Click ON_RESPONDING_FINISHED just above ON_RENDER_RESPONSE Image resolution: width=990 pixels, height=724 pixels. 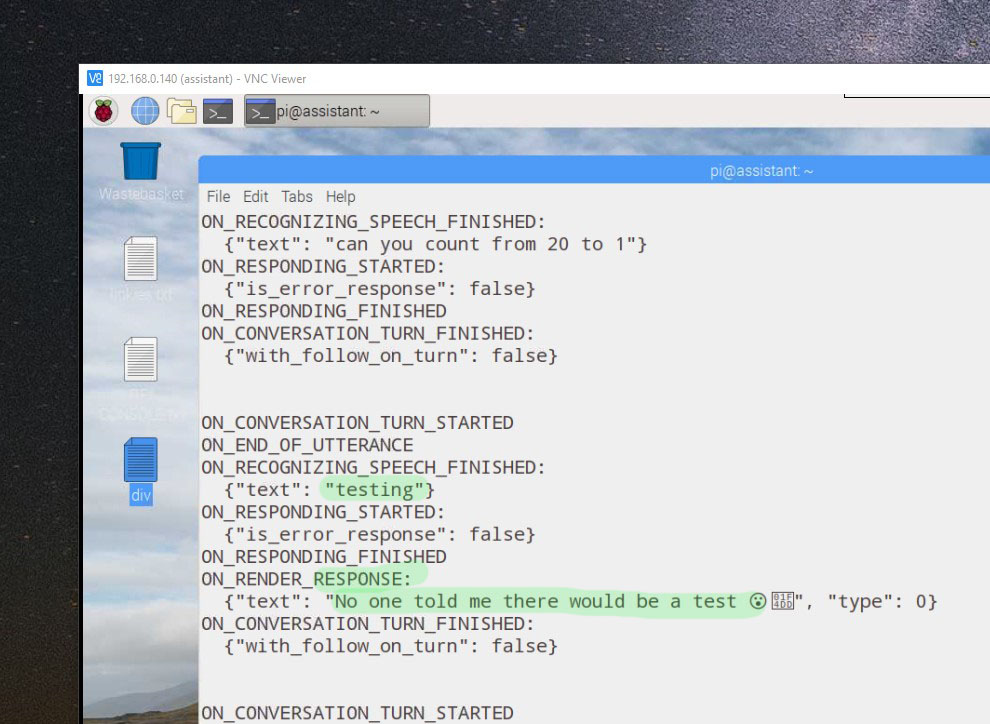pos(324,557)
